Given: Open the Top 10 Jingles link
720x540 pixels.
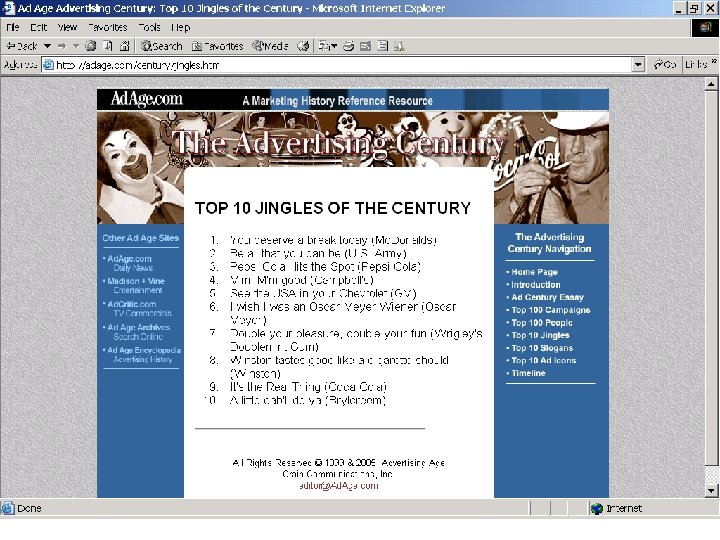Looking at the screenshot, I should (x=540, y=335).
